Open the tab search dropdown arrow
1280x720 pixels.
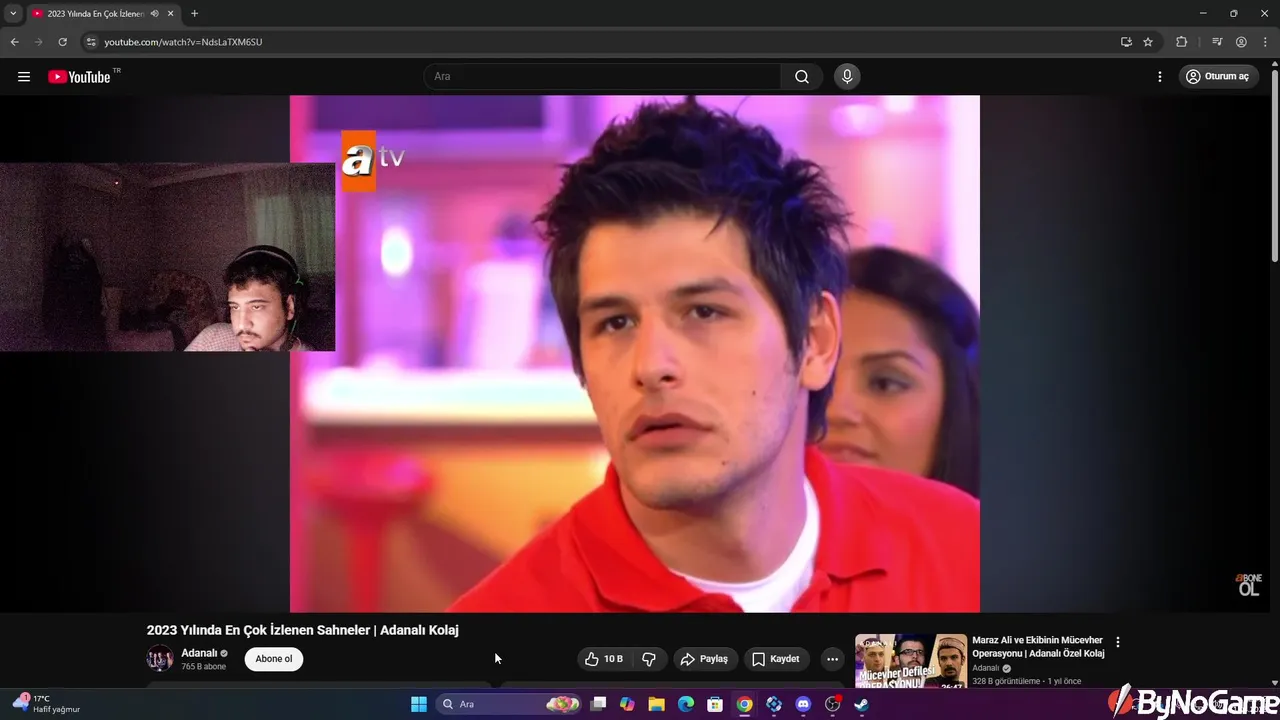coord(13,14)
